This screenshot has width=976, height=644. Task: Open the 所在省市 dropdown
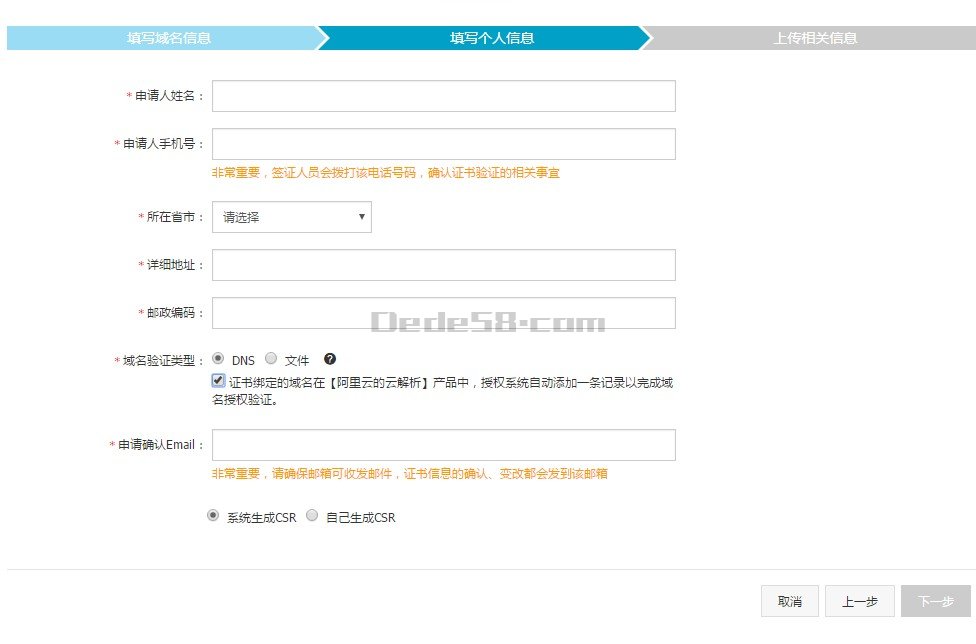click(291, 217)
